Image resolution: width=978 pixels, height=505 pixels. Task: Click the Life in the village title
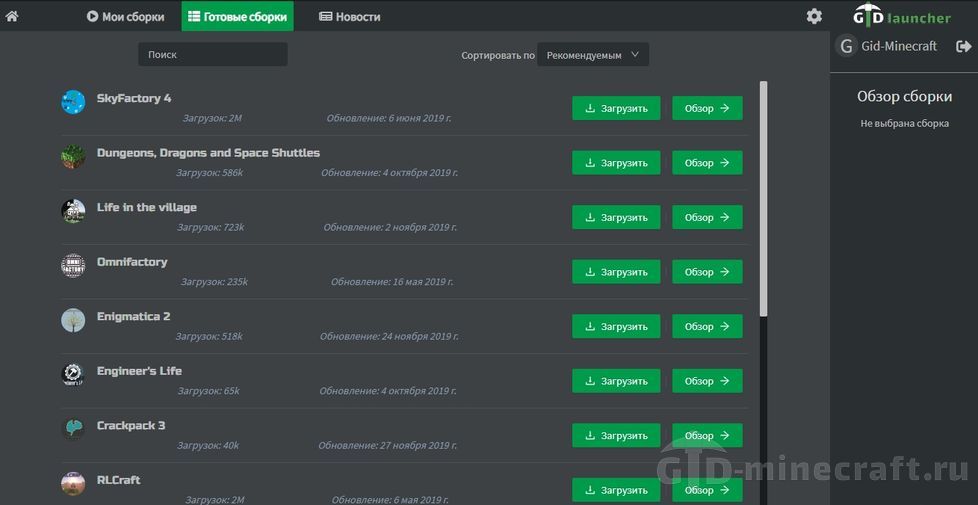147,208
